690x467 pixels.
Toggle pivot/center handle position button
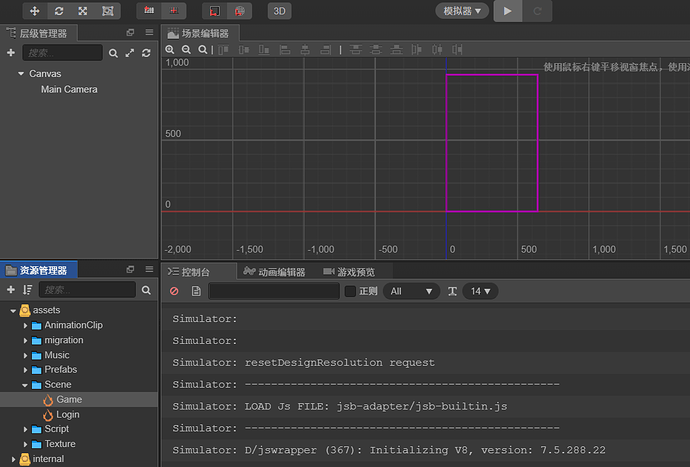(x=149, y=11)
